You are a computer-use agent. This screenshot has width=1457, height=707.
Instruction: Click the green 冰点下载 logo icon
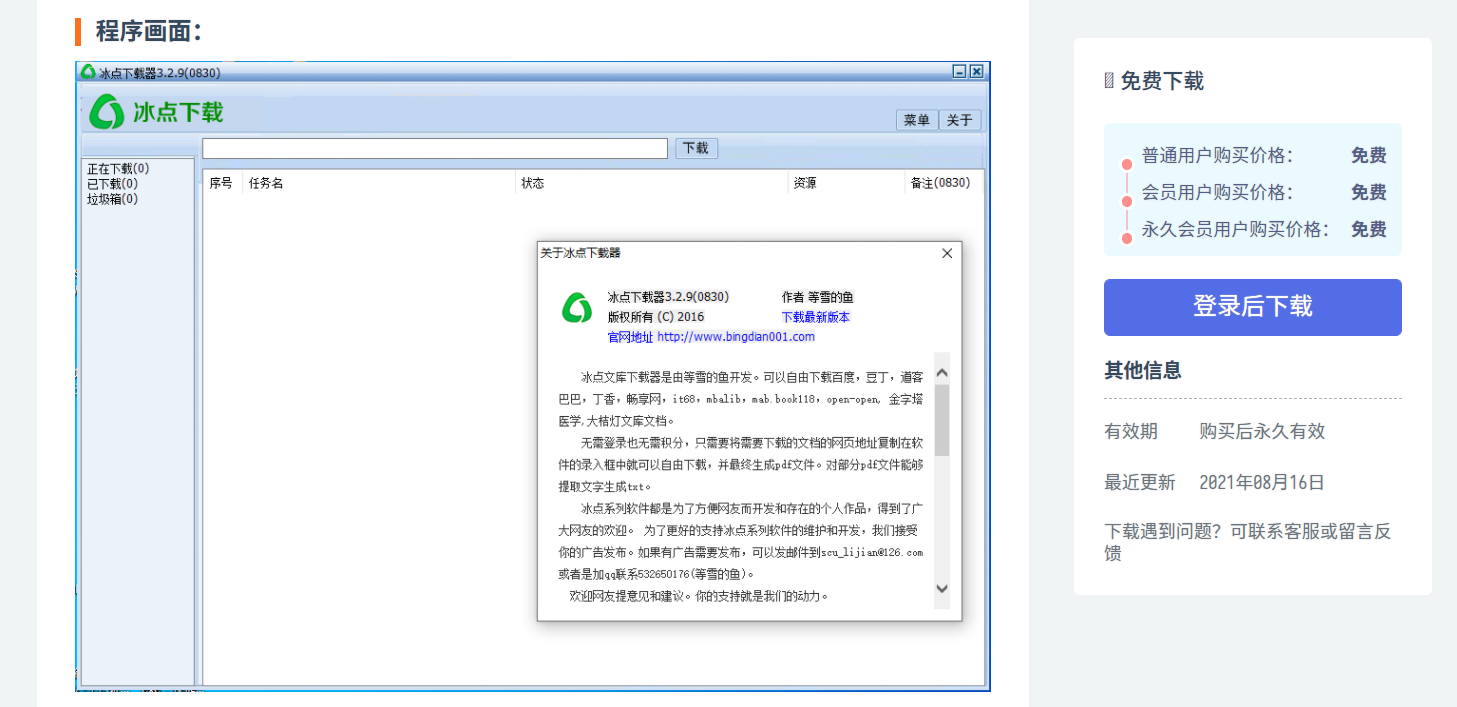pyautogui.click(x=106, y=112)
